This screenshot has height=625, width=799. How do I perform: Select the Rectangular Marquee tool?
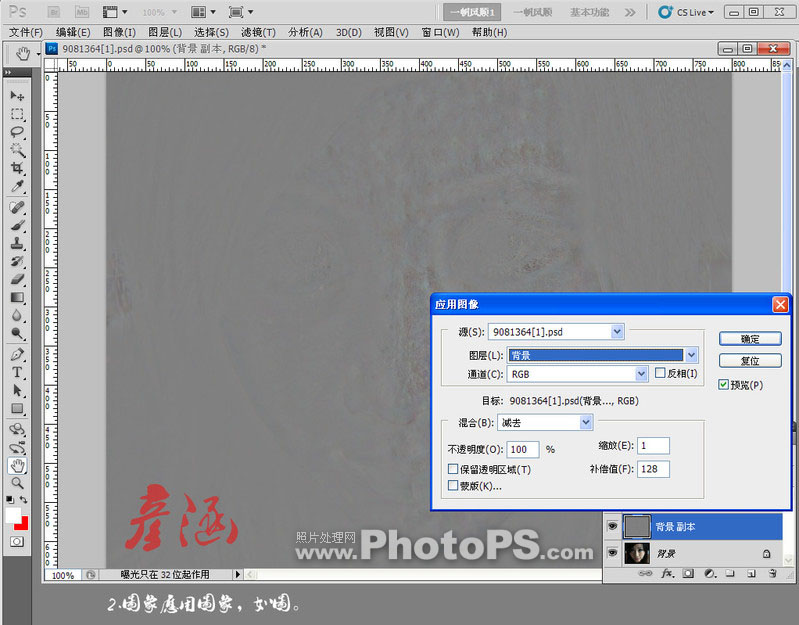[x=17, y=114]
